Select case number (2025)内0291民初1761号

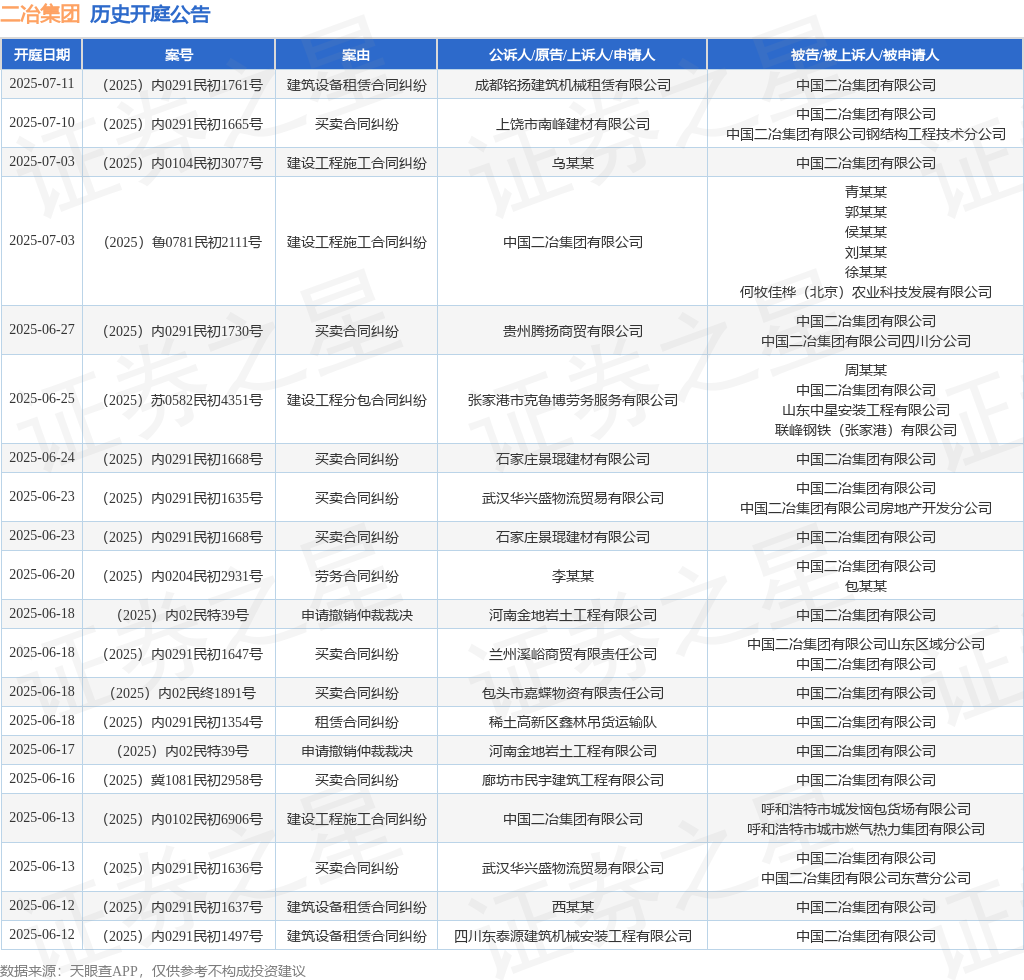[x=183, y=86]
